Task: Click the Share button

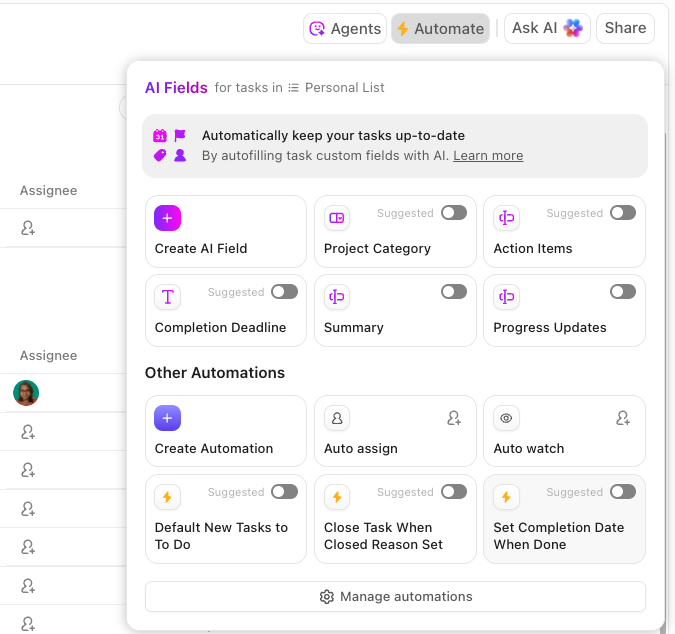Action: pyautogui.click(x=625, y=28)
